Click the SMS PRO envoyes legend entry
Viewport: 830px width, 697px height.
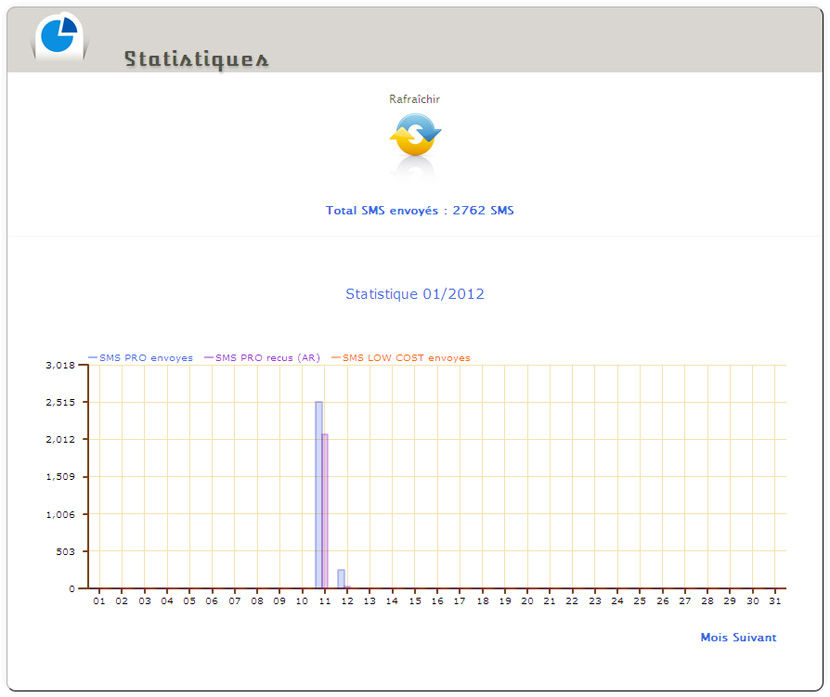[x=140, y=358]
